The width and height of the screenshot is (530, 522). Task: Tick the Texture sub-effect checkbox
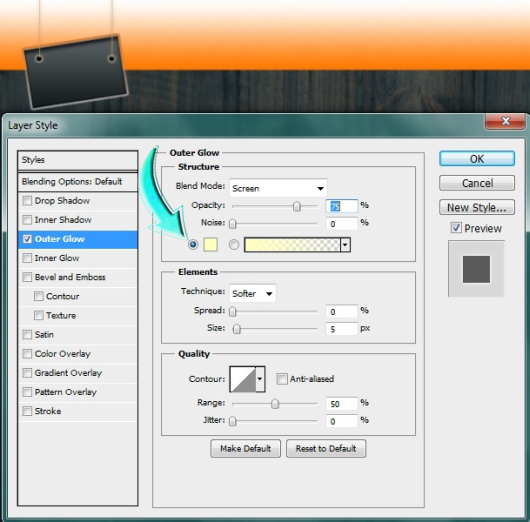(x=39, y=315)
